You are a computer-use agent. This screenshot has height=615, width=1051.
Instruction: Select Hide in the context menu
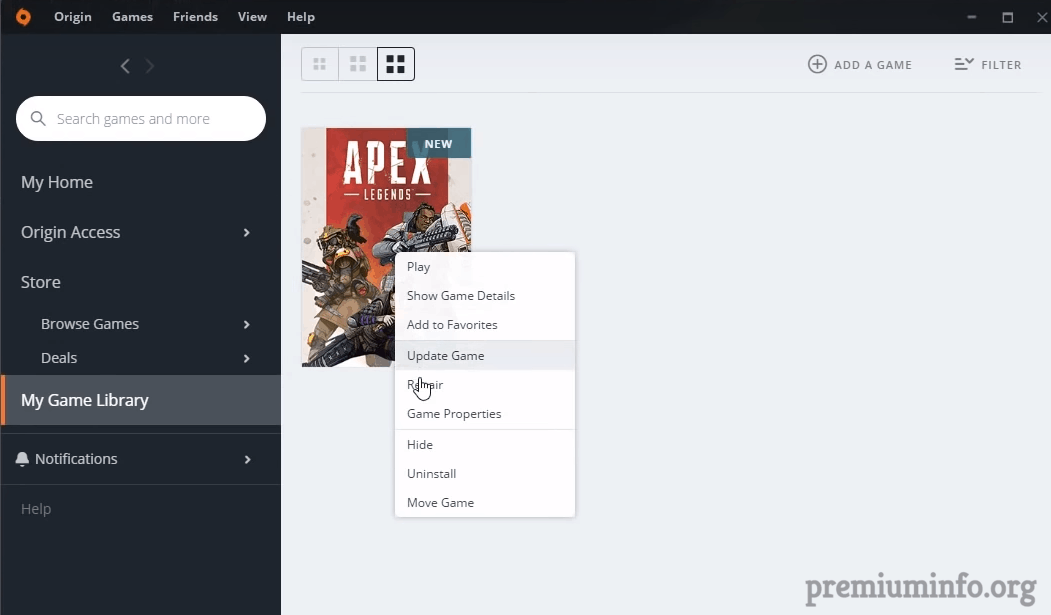point(485,445)
